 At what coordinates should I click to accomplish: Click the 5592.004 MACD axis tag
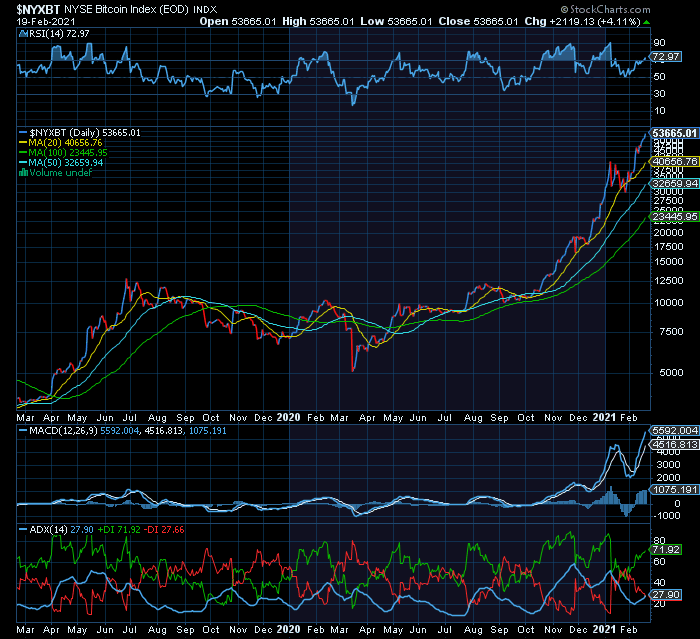pyautogui.click(x=674, y=430)
